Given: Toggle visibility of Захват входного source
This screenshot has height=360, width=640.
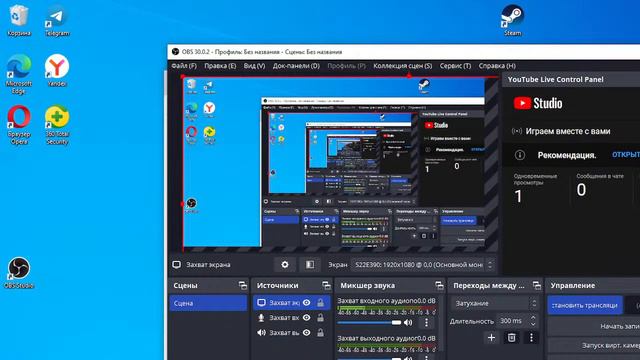Looking at the screenshot, I should 307,318.
